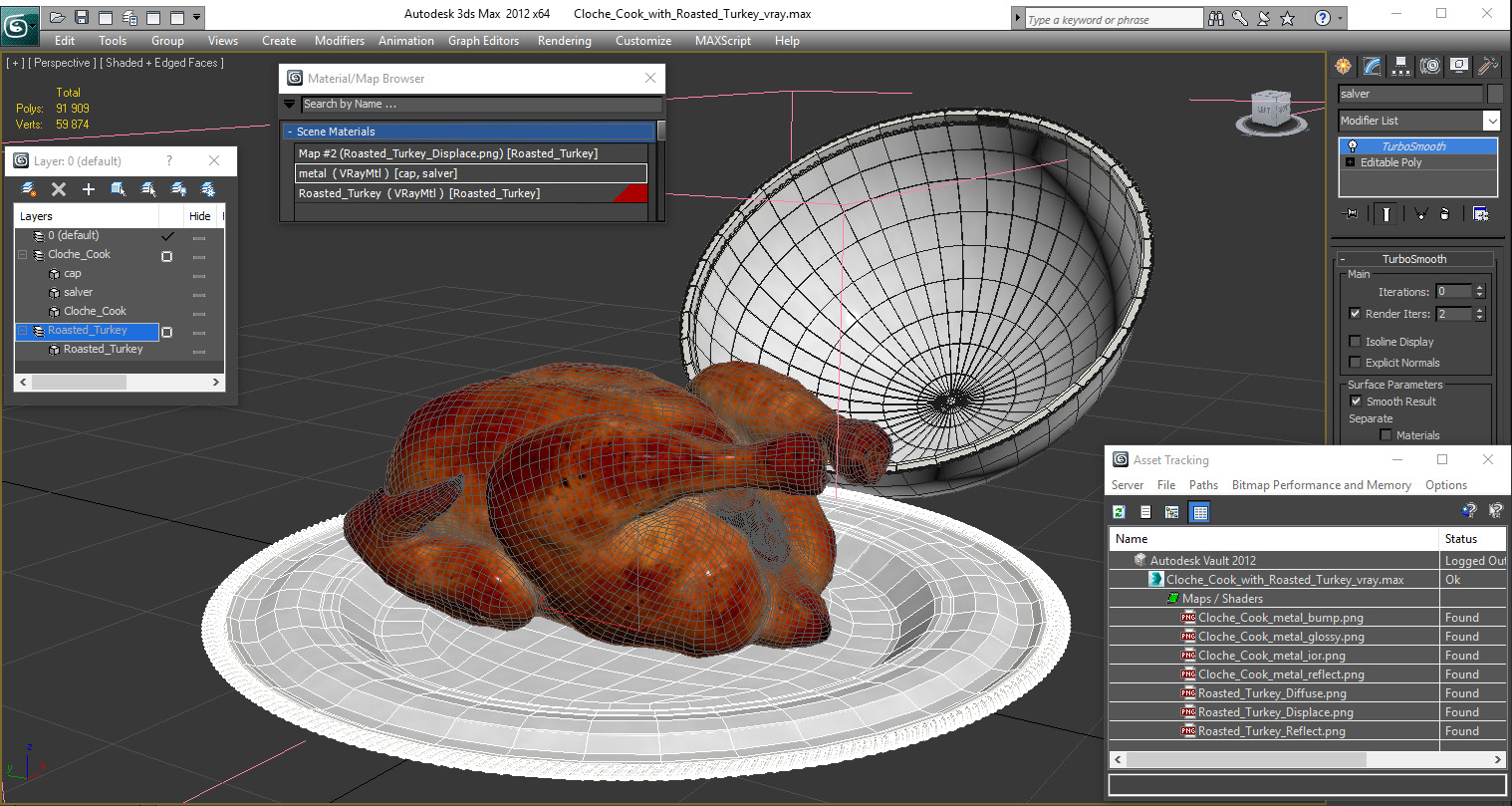Open the Utilities hammer panel tab
The image size is (1512, 806).
click(1488, 66)
